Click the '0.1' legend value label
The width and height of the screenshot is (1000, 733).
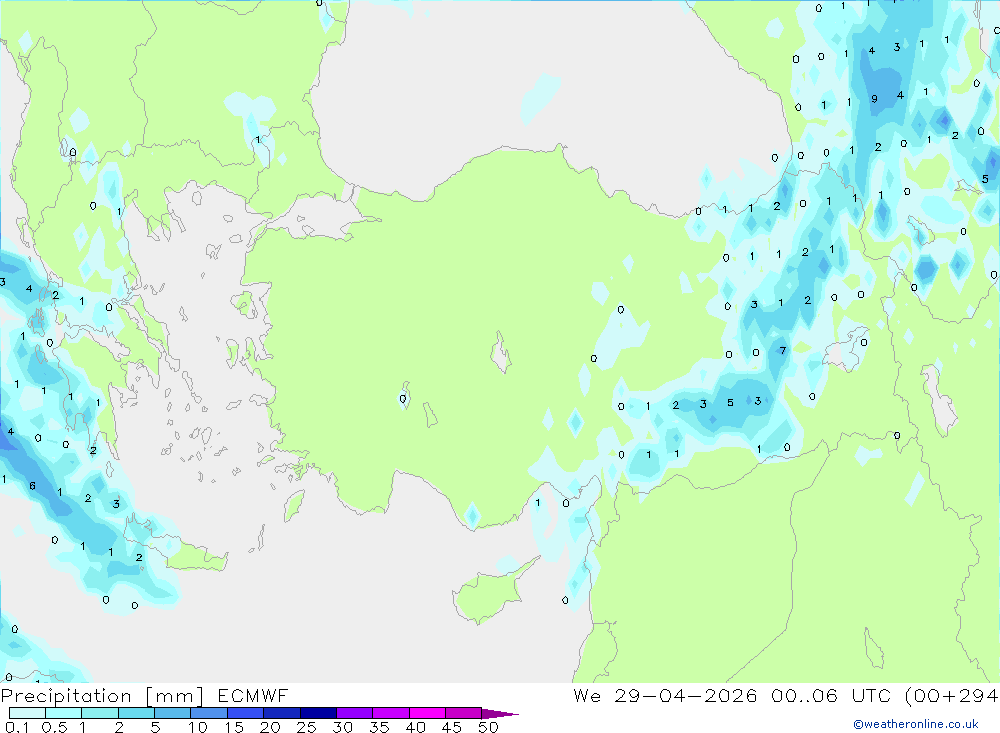(17, 727)
